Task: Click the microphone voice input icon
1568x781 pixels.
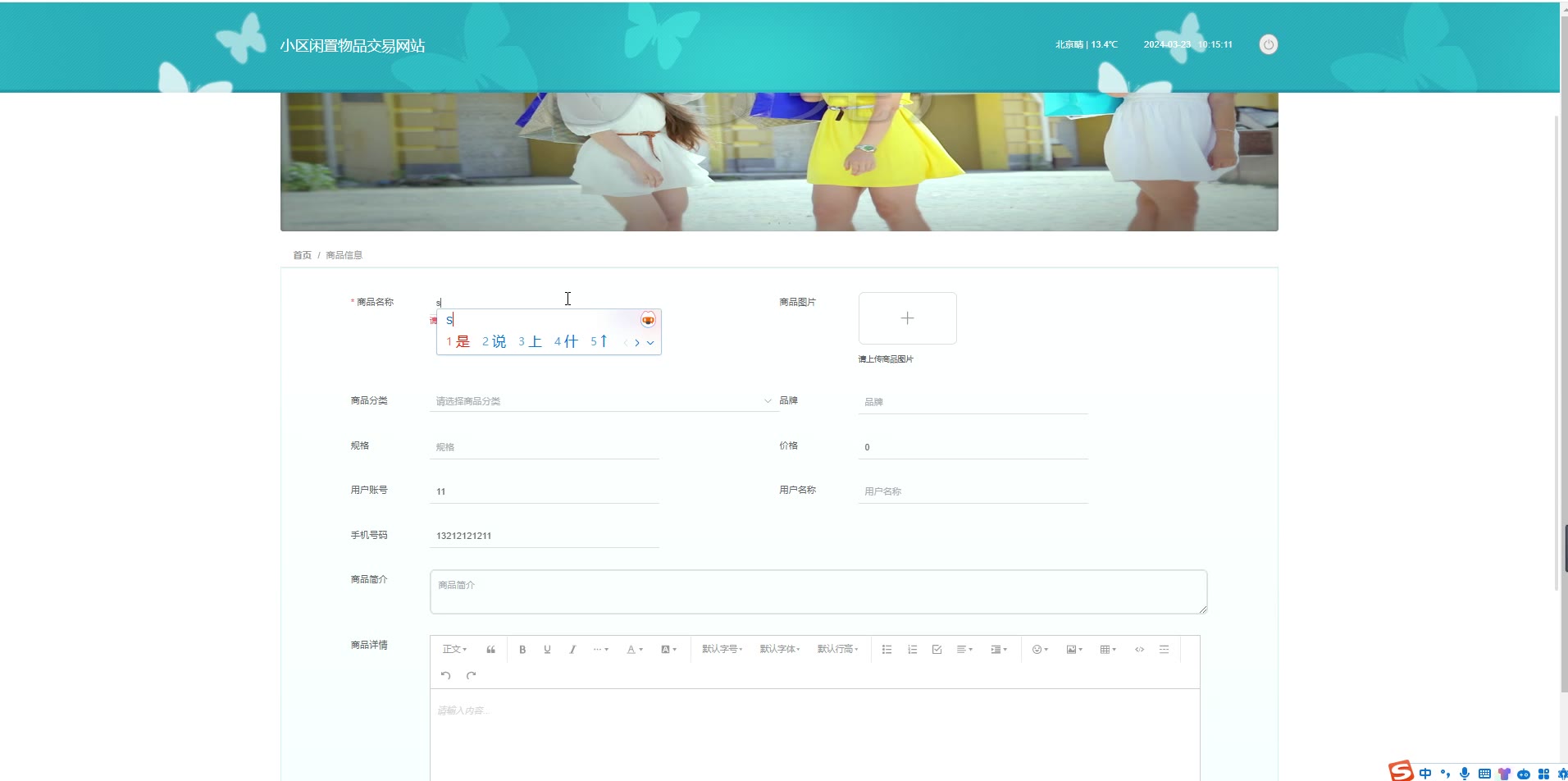Action: pyautogui.click(x=1465, y=774)
